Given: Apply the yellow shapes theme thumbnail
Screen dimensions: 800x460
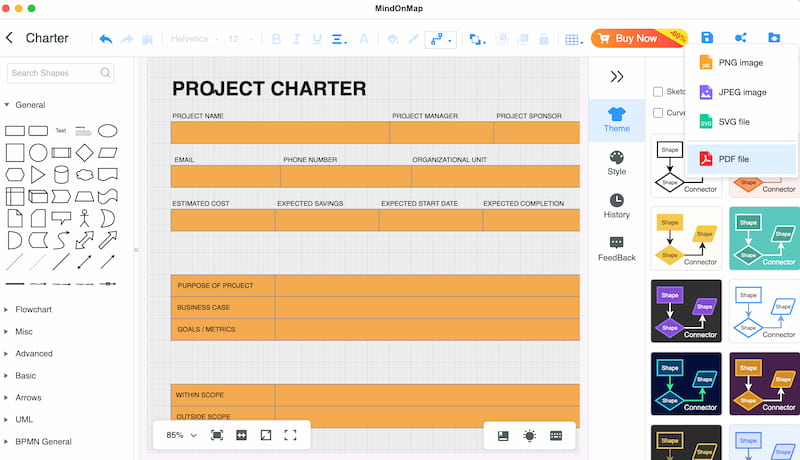Looking at the screenshot, I should (686, 238).
